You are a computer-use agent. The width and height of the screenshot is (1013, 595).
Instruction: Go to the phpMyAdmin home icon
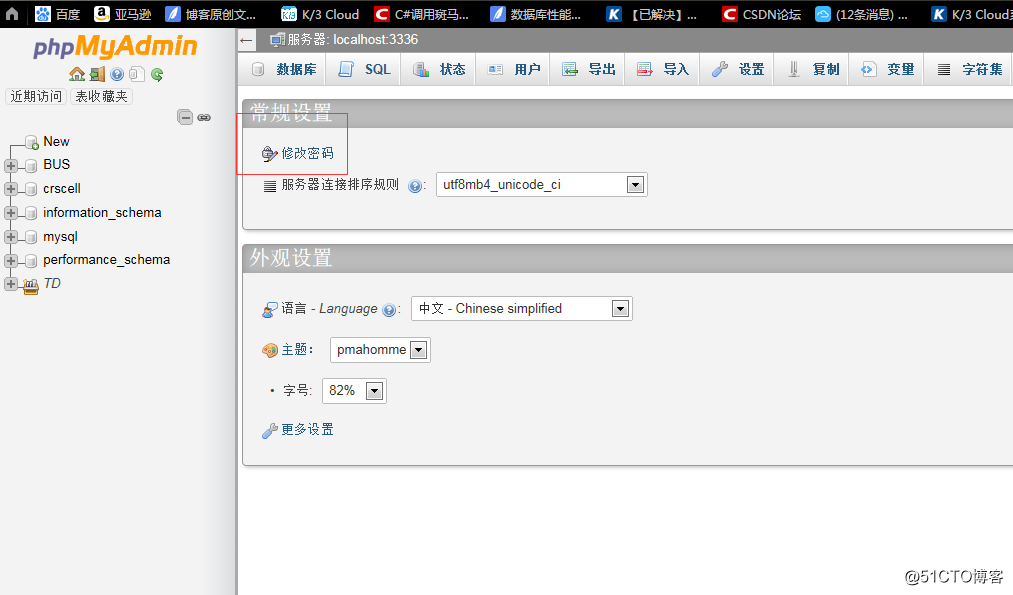click(x=77, y=74)
